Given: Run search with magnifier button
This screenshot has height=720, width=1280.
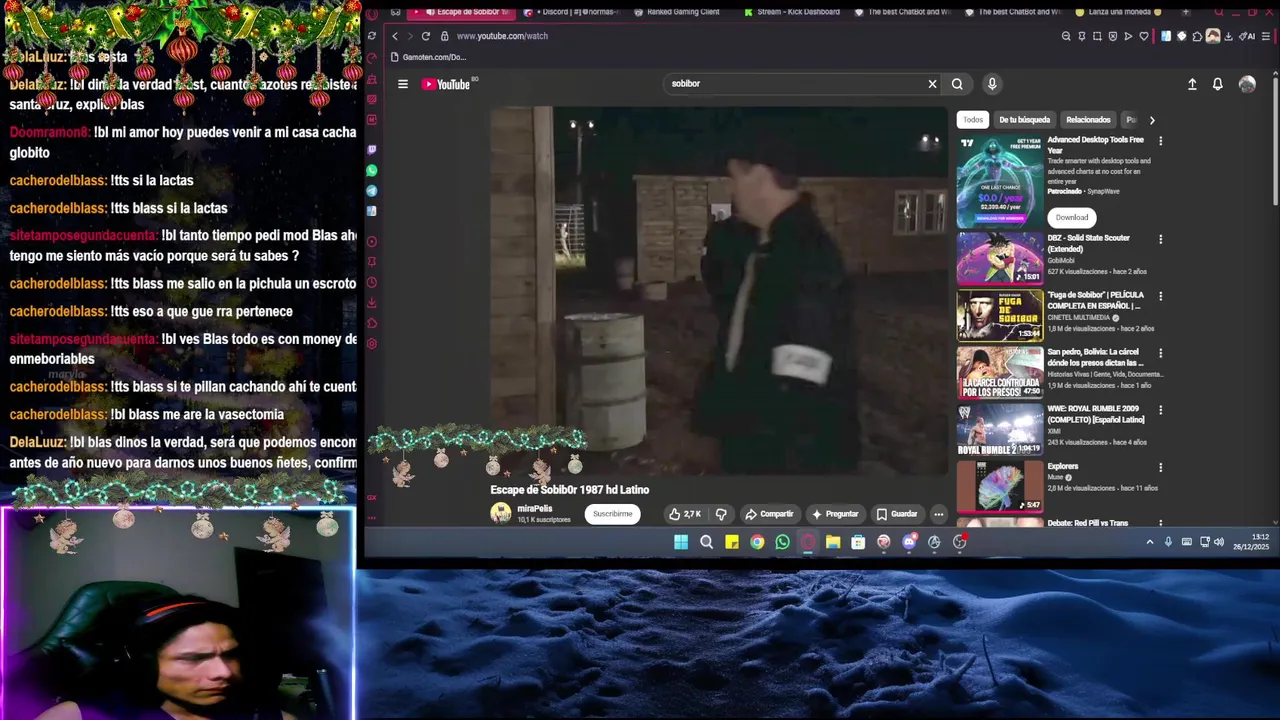Looking at the screenshot, I should (957, 84).
